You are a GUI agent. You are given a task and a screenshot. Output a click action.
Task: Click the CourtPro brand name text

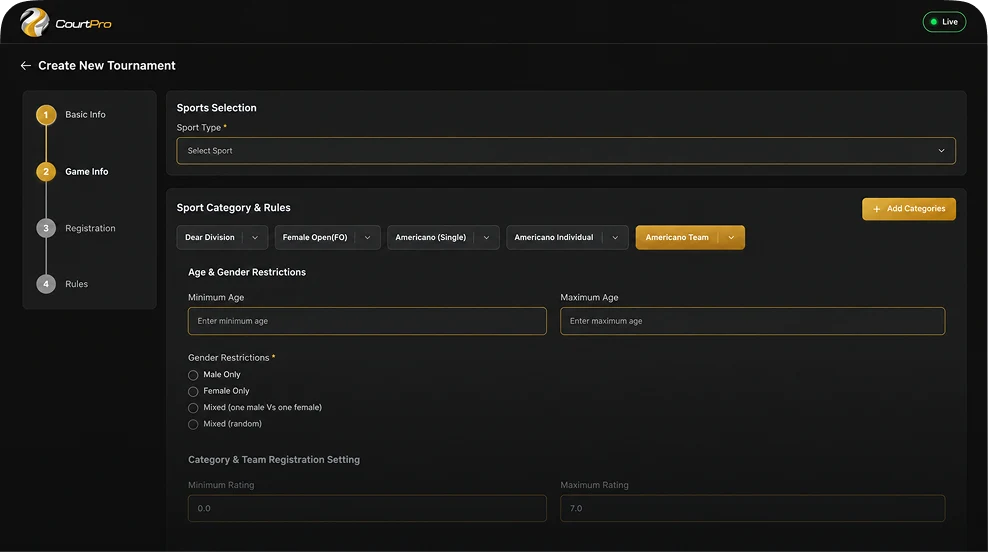83,24
